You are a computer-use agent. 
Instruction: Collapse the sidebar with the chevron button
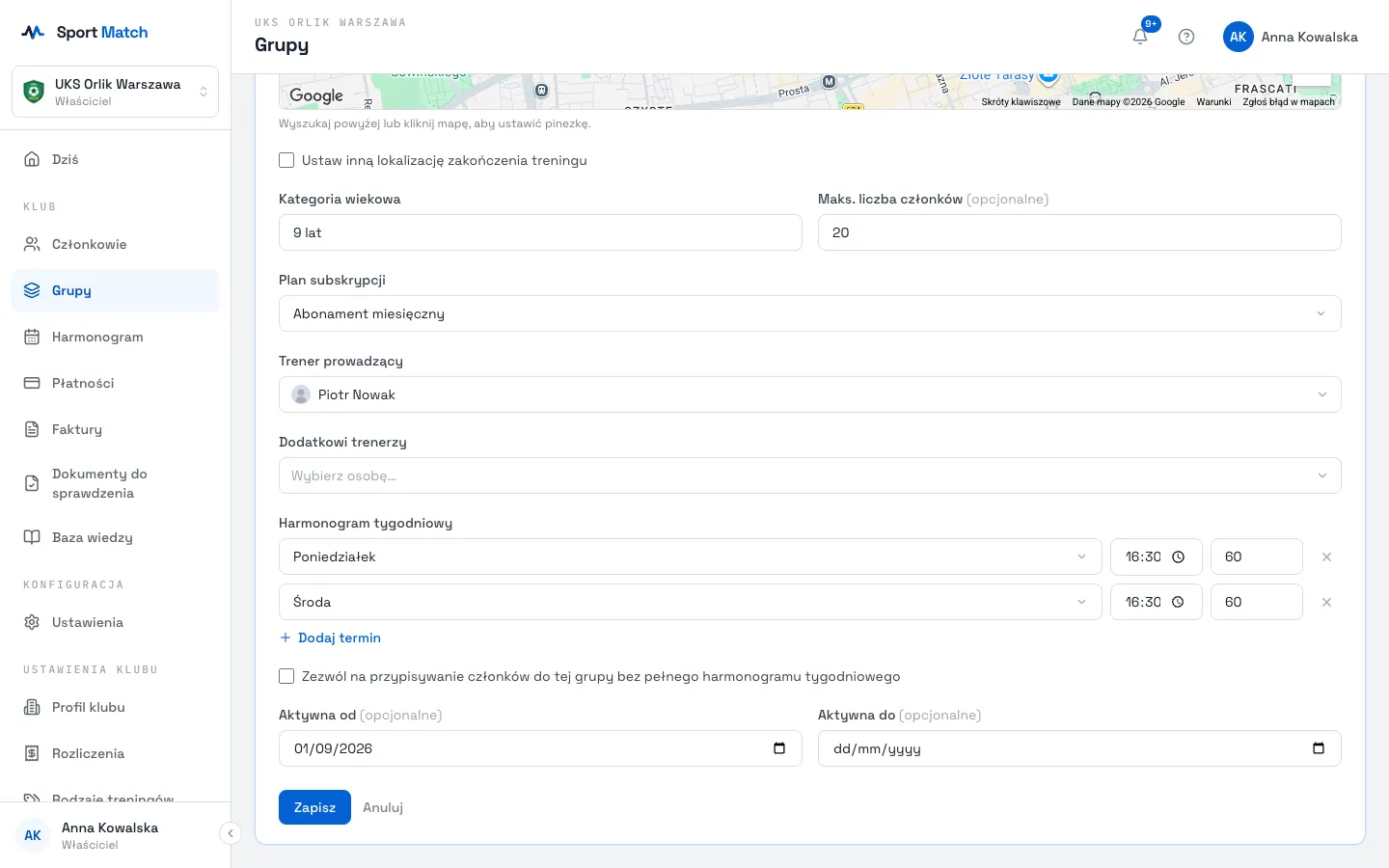[x=230, y=833]
